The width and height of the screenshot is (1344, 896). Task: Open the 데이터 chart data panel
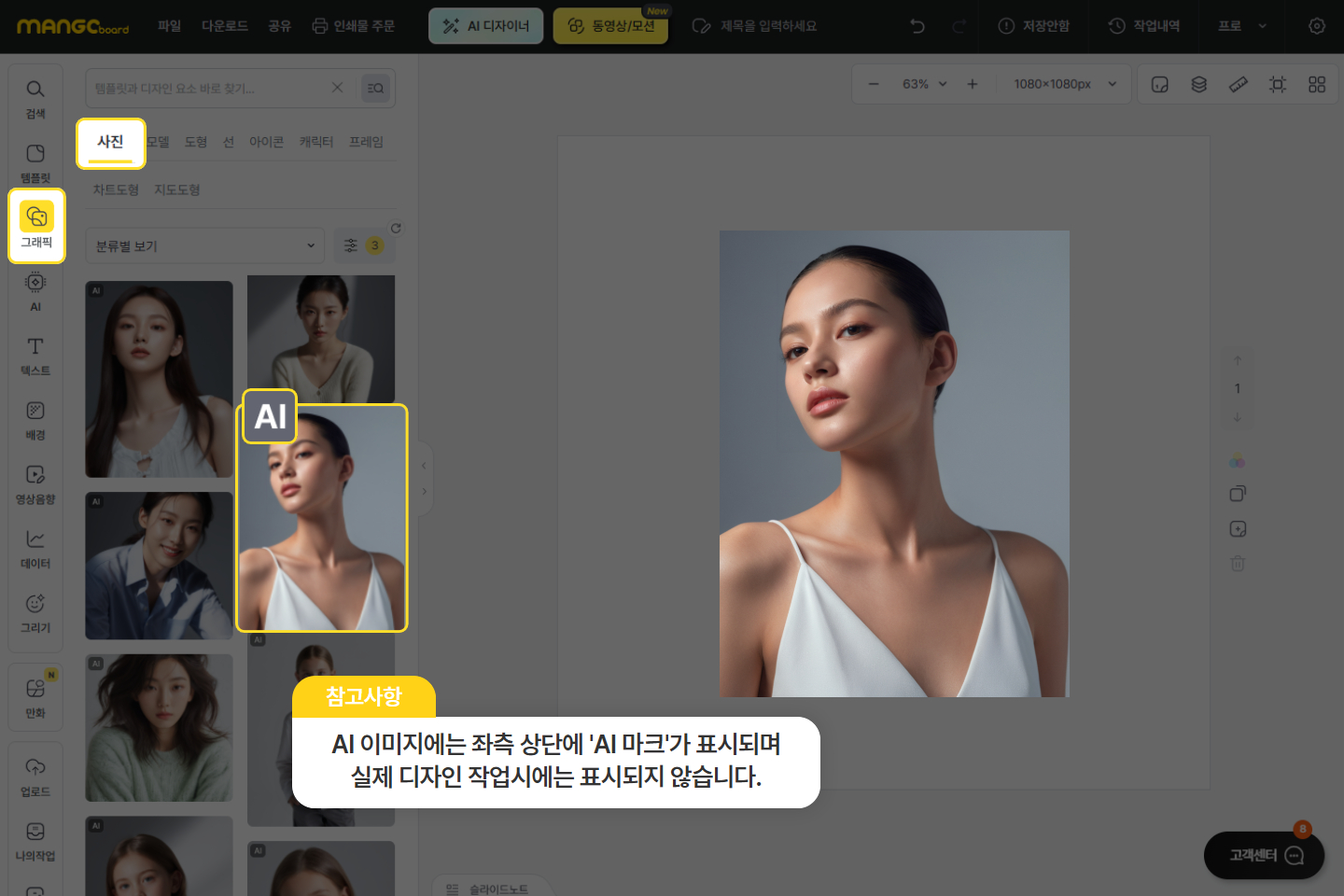35,549
